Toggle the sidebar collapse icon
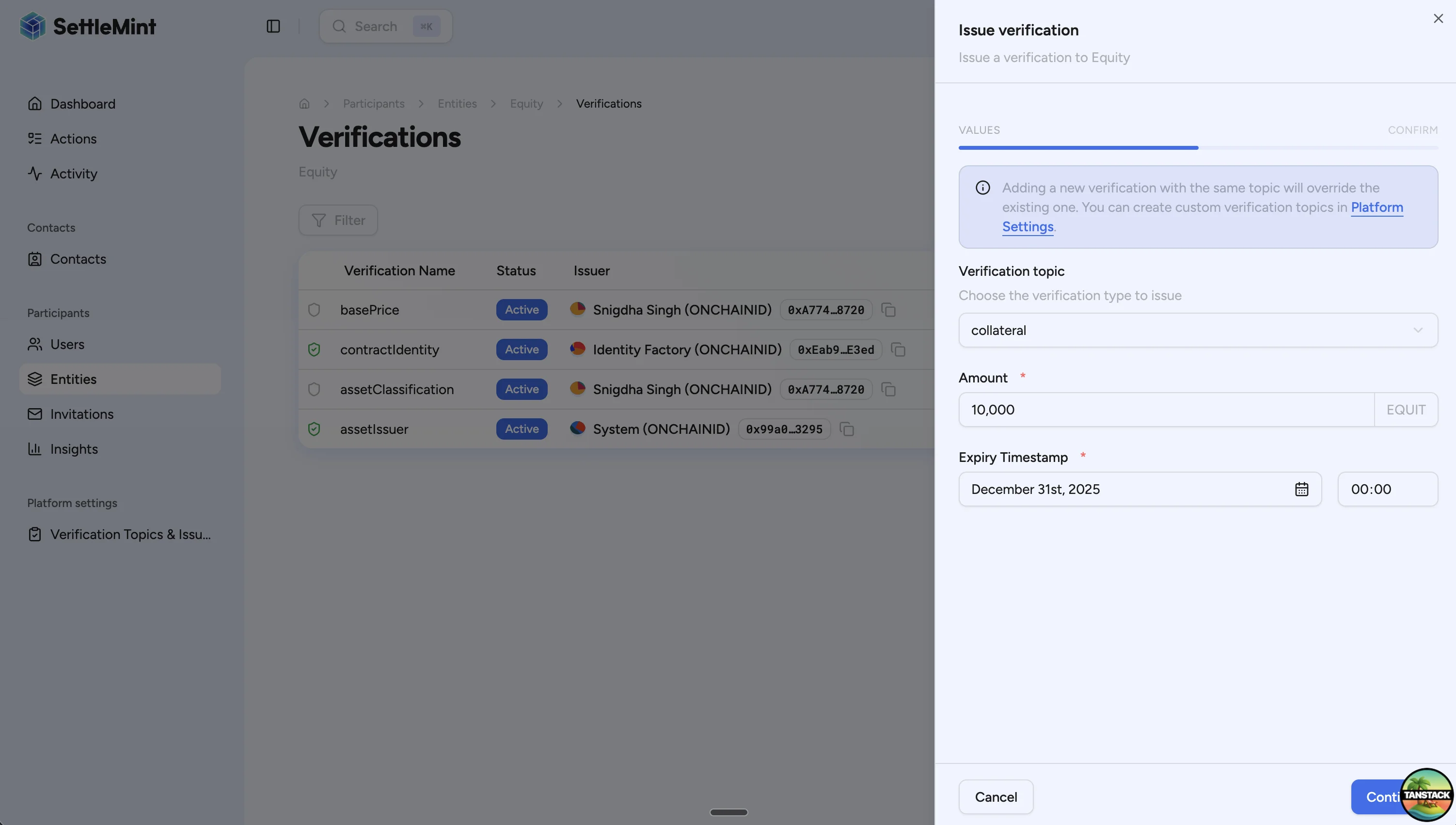 point(274,26)
